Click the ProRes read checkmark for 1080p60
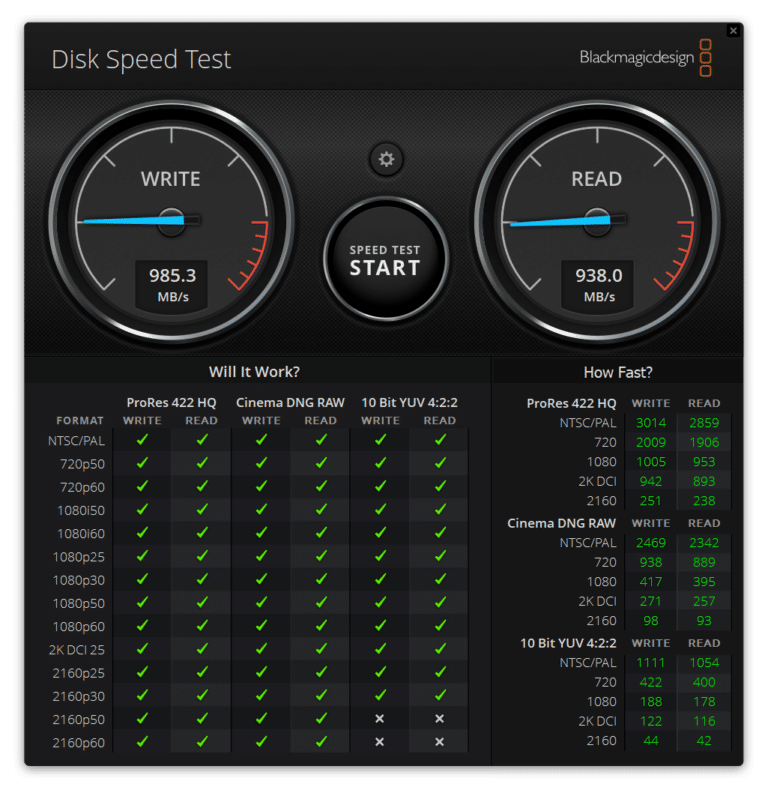768x793 pixels. 202,626
